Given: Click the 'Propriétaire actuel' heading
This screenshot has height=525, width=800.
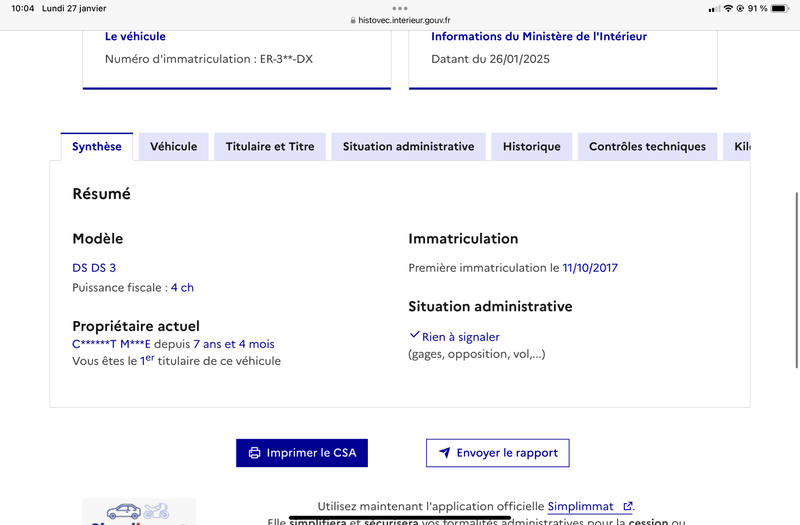Looking at the screenshot, I should (x=136, y=326).
